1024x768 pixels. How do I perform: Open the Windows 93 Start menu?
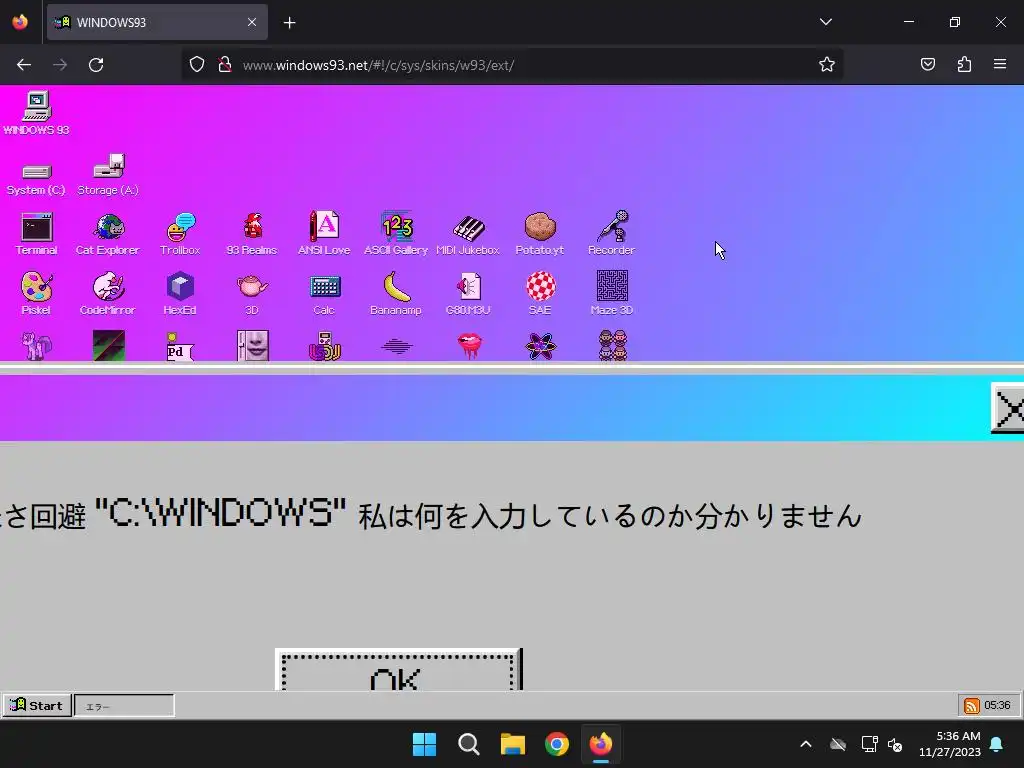click(x=37, y=705)
